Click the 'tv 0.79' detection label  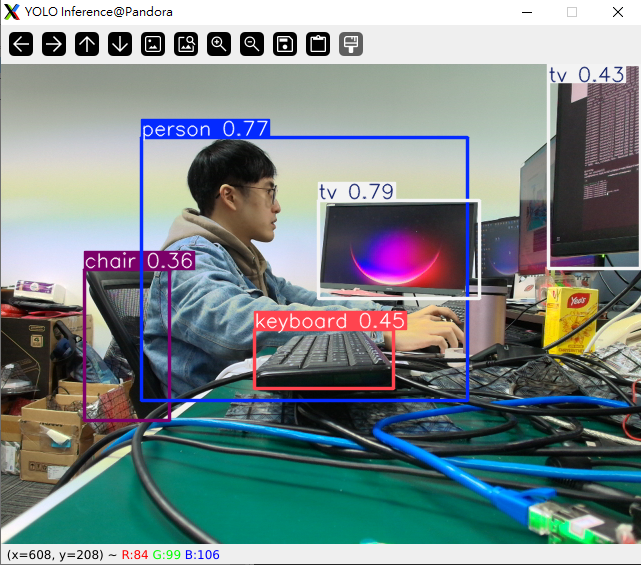[x=357, y=192]
